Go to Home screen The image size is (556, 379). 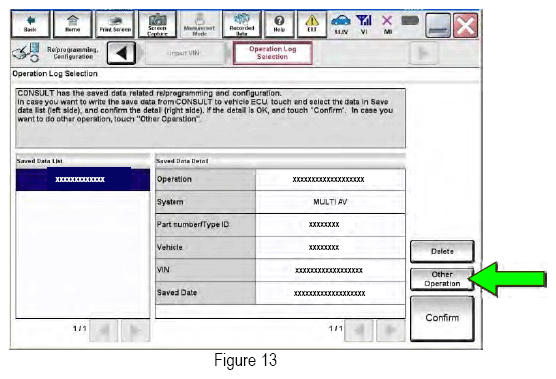click(x=73, y=24)
